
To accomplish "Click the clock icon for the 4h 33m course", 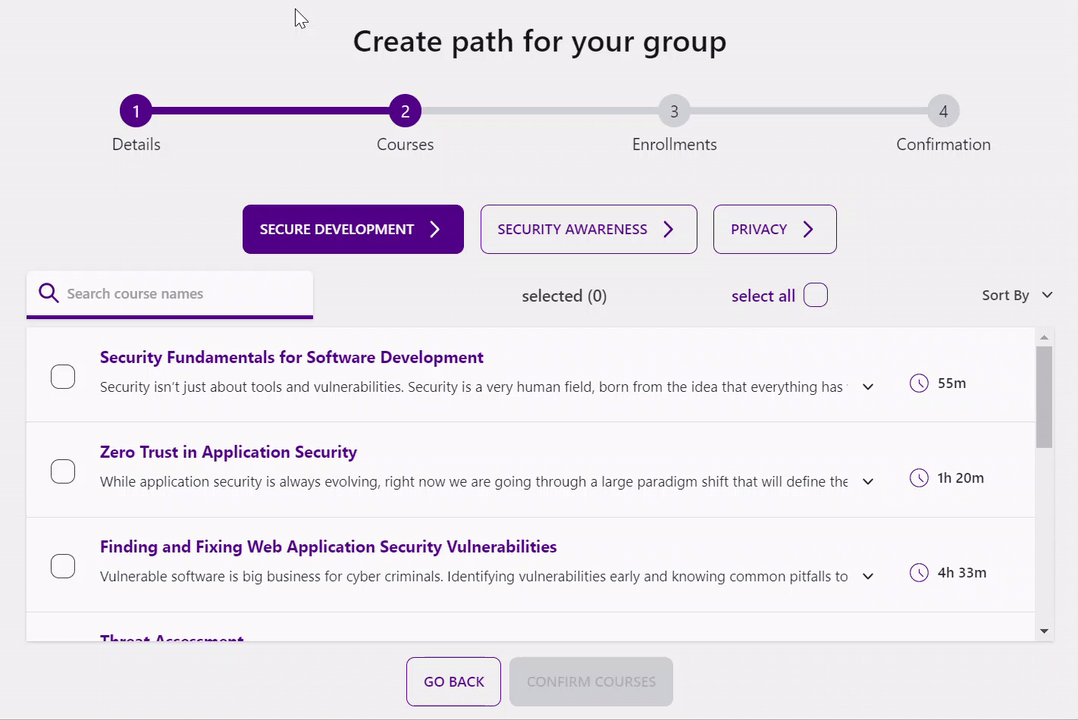I will [918, 573].
